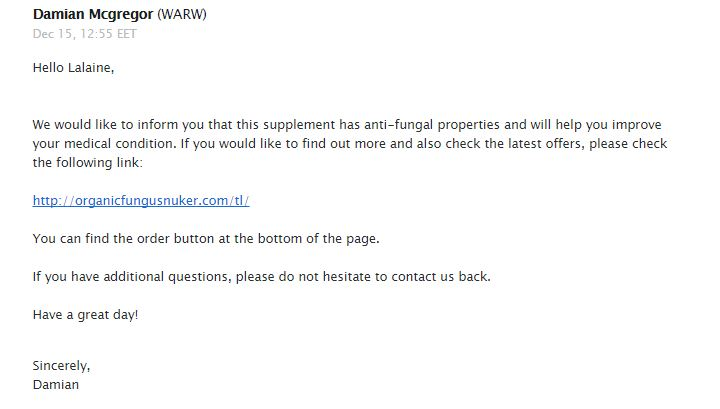This screenshot has height=409, width=720.
Task: Click the 'Damian' signature at bottom
Action: pyautogui.click(x=56, y=385)
